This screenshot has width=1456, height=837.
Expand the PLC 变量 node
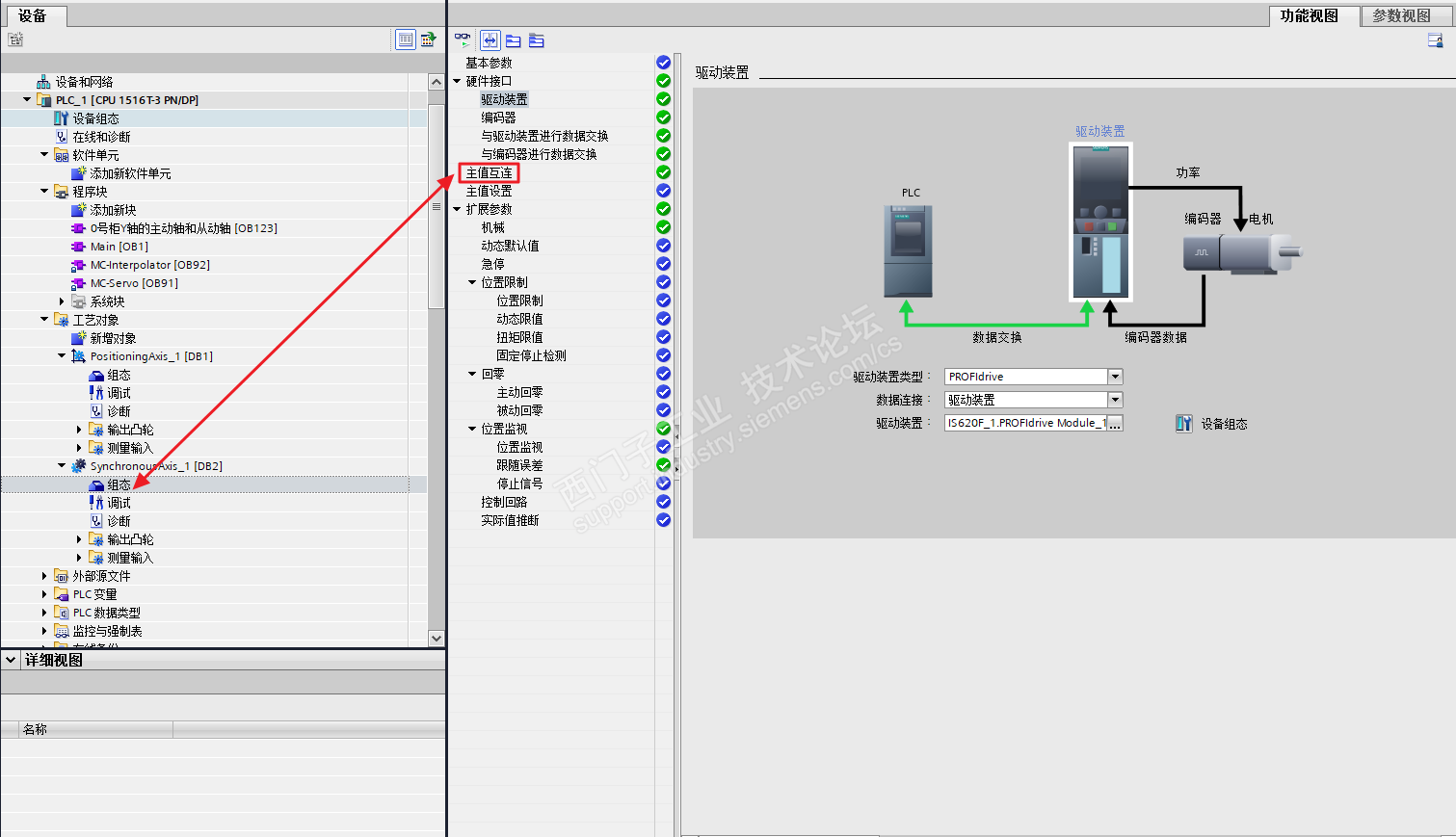click(x=44, y=594)
